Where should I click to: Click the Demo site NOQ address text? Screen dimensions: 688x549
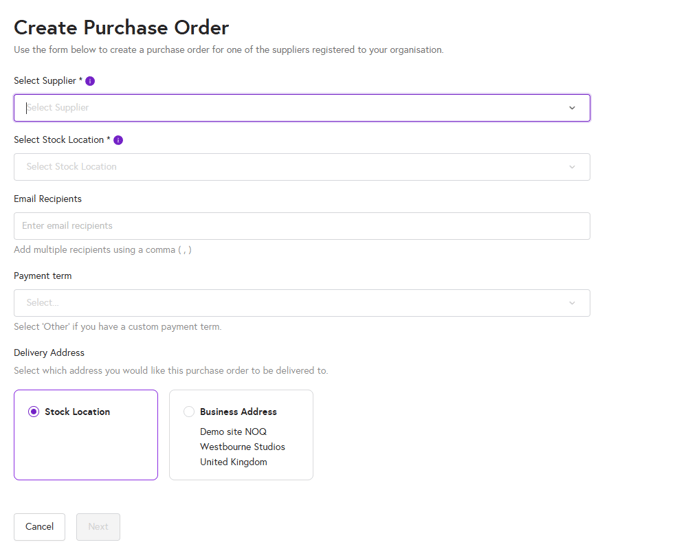[x=233, y=432]
